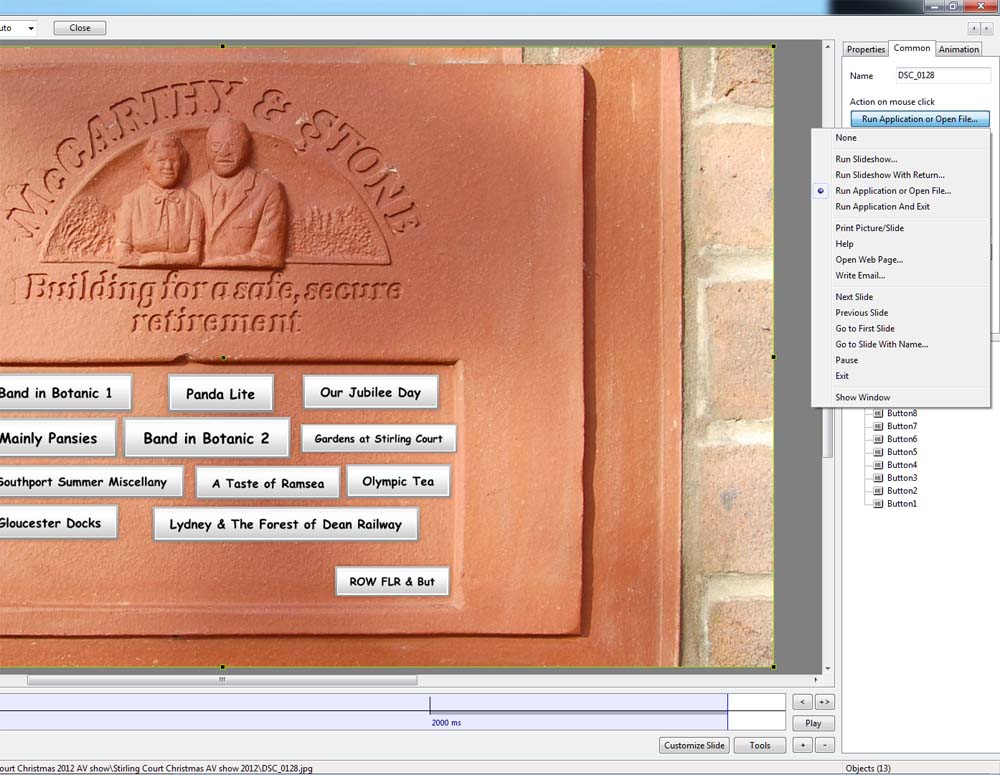Click the Gloucester Docks slide button

click(57, 522)
